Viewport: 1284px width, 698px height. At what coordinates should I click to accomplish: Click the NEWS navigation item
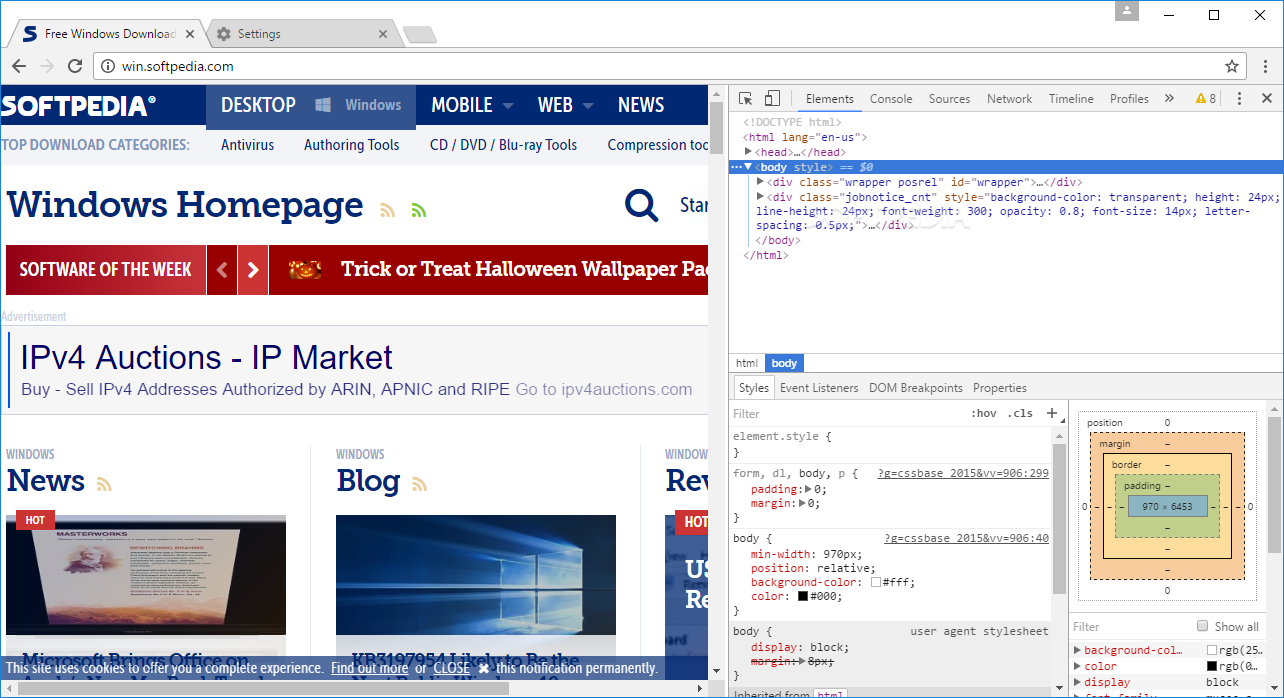click(641, 105)
